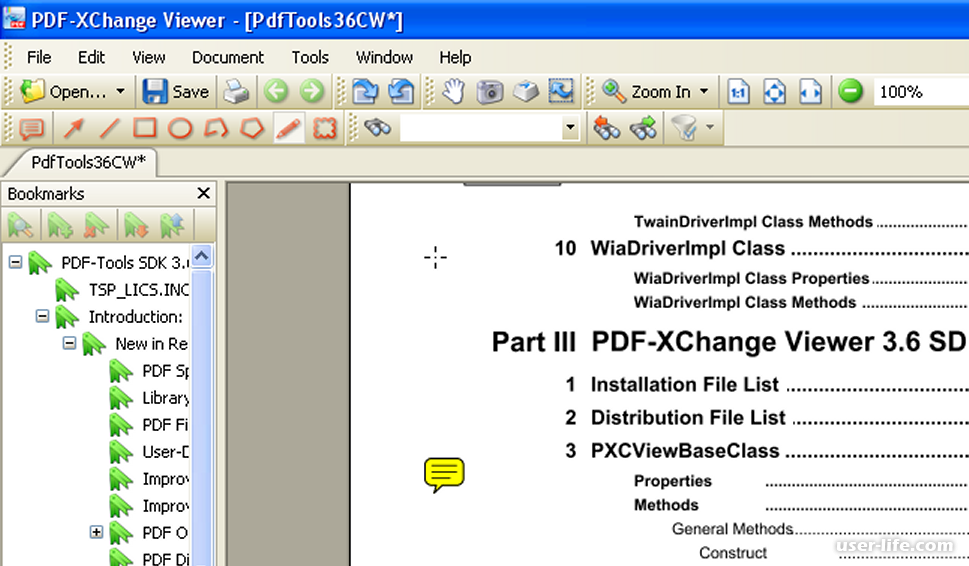Zoom out with green minus button
This screenshot has width=969, height=566.
point(850,91)
